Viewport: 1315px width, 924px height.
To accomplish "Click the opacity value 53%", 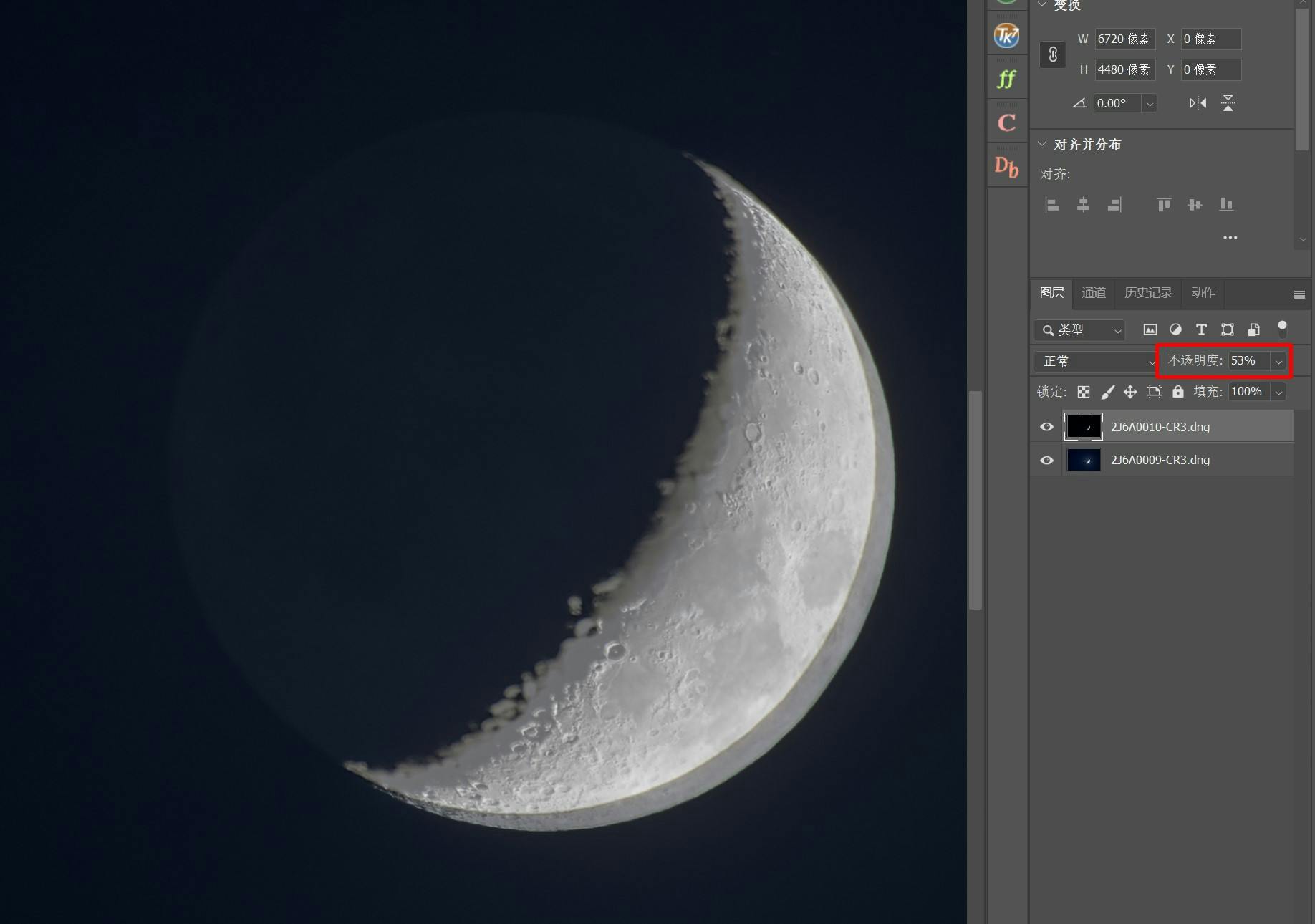I will pyautogui.click(x=1249, y=361).
